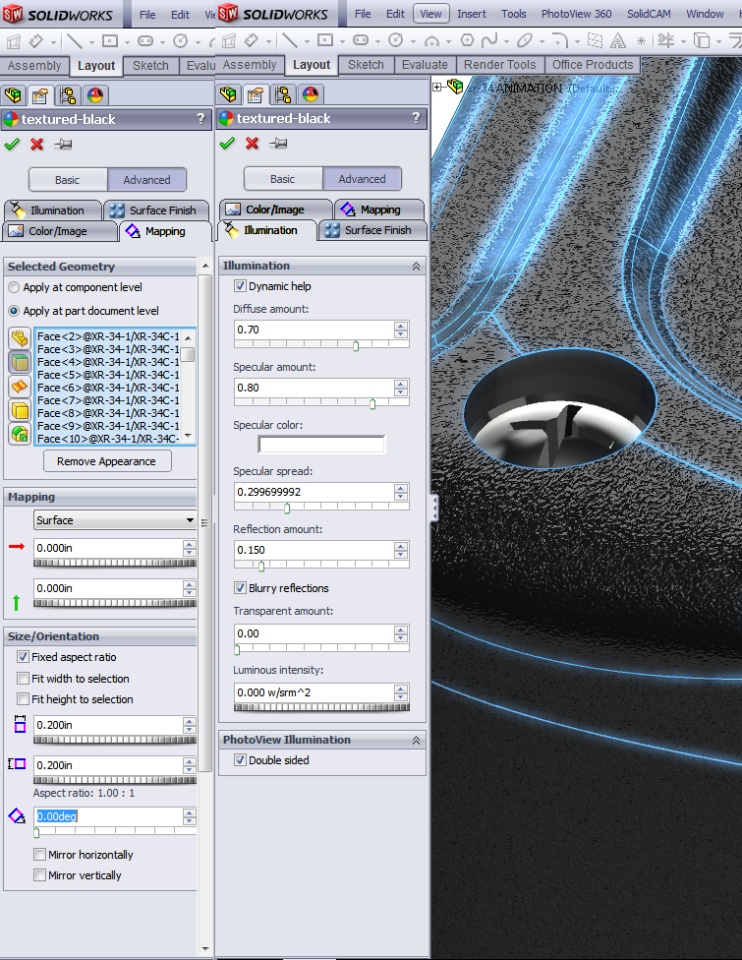Select the Line sketch tool in right window
This screenshot has width=742, height=960.
click(290, 41)
